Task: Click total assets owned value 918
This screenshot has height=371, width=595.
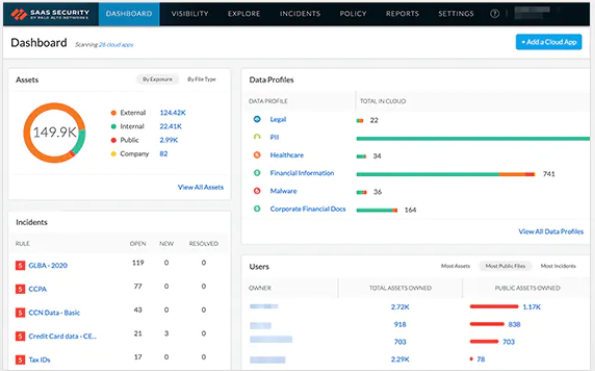Action: (400, 324)
